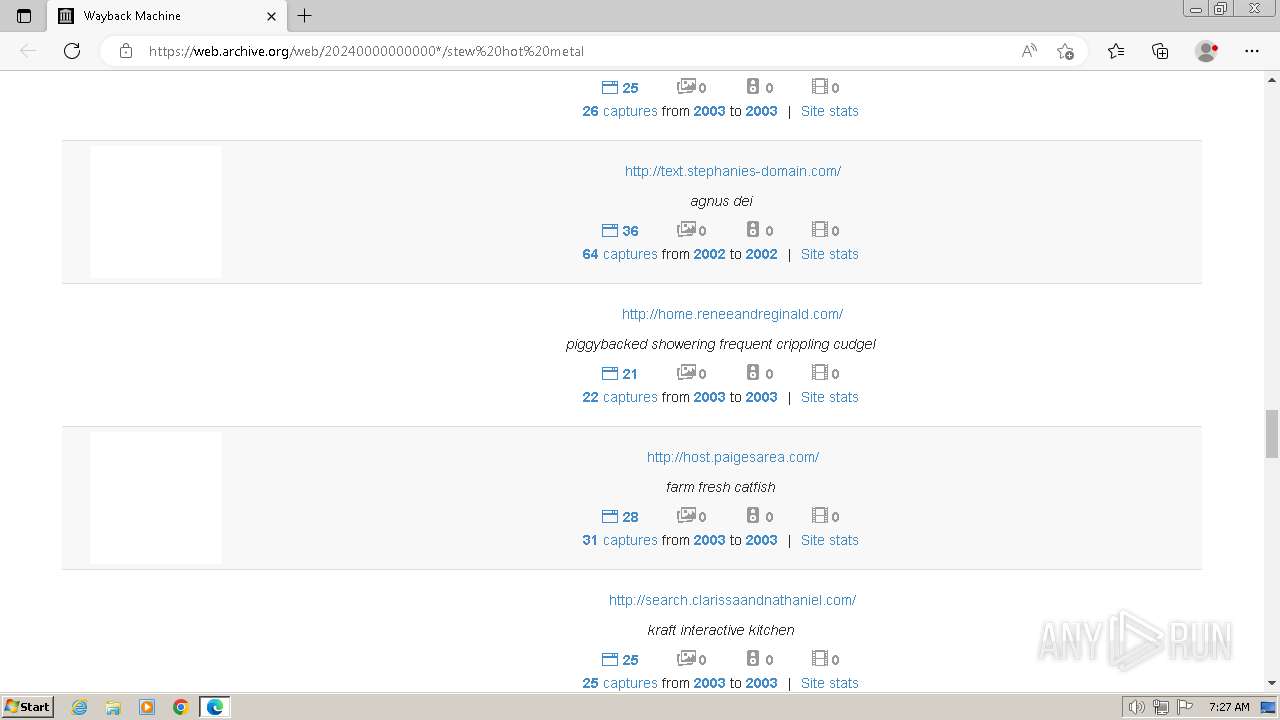Click video count icon for paigesarea
Screen dimensions: 1280x720
coord(819,516)
